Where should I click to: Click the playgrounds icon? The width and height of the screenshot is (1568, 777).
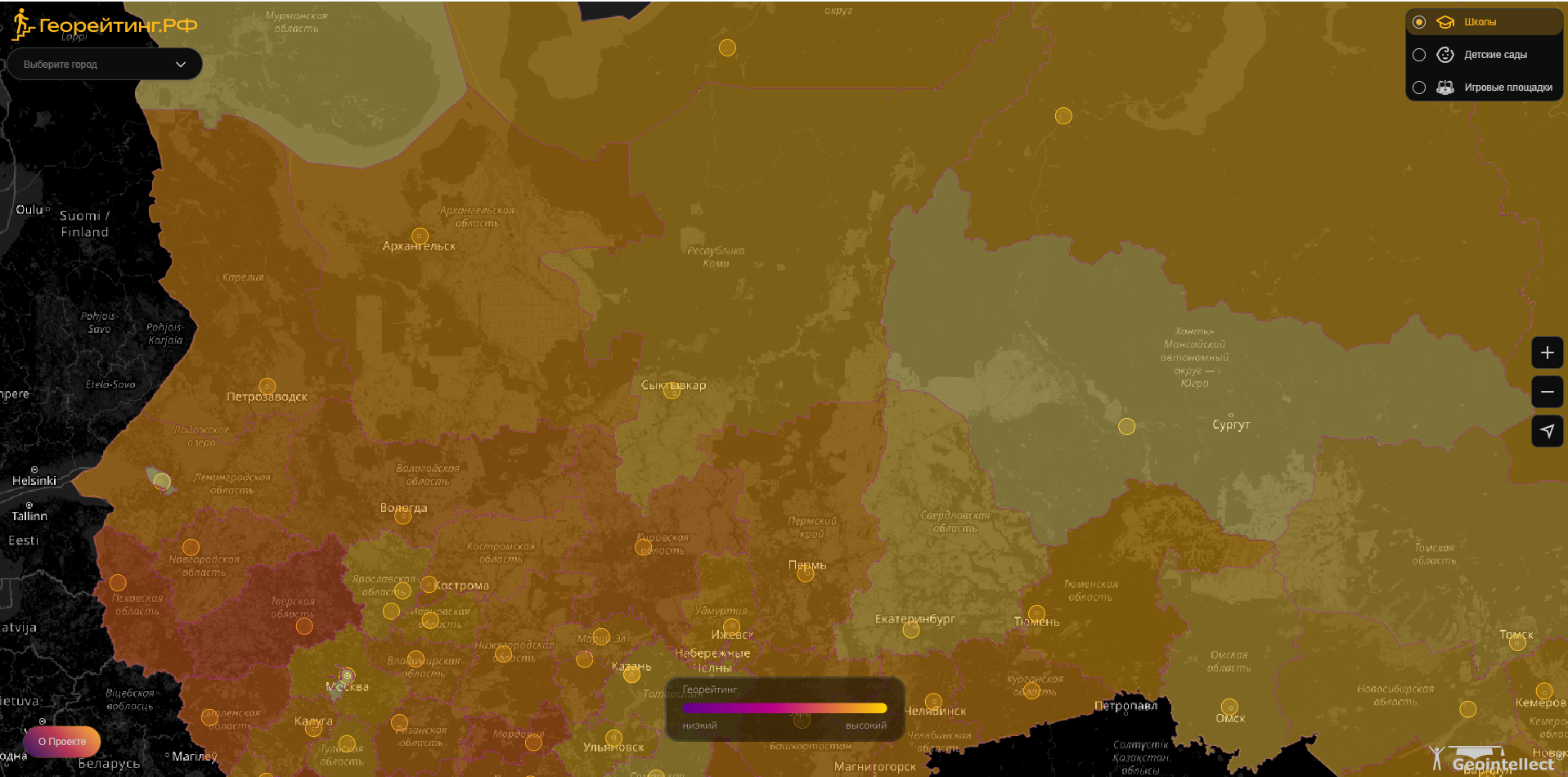[1445, 88]
